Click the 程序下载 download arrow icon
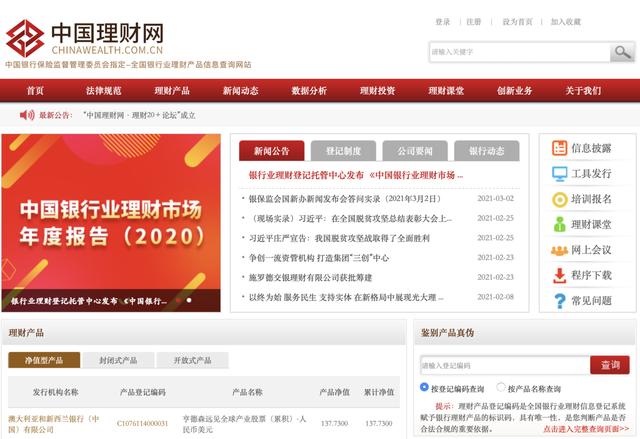640x439 pixels. pos(560,275)
